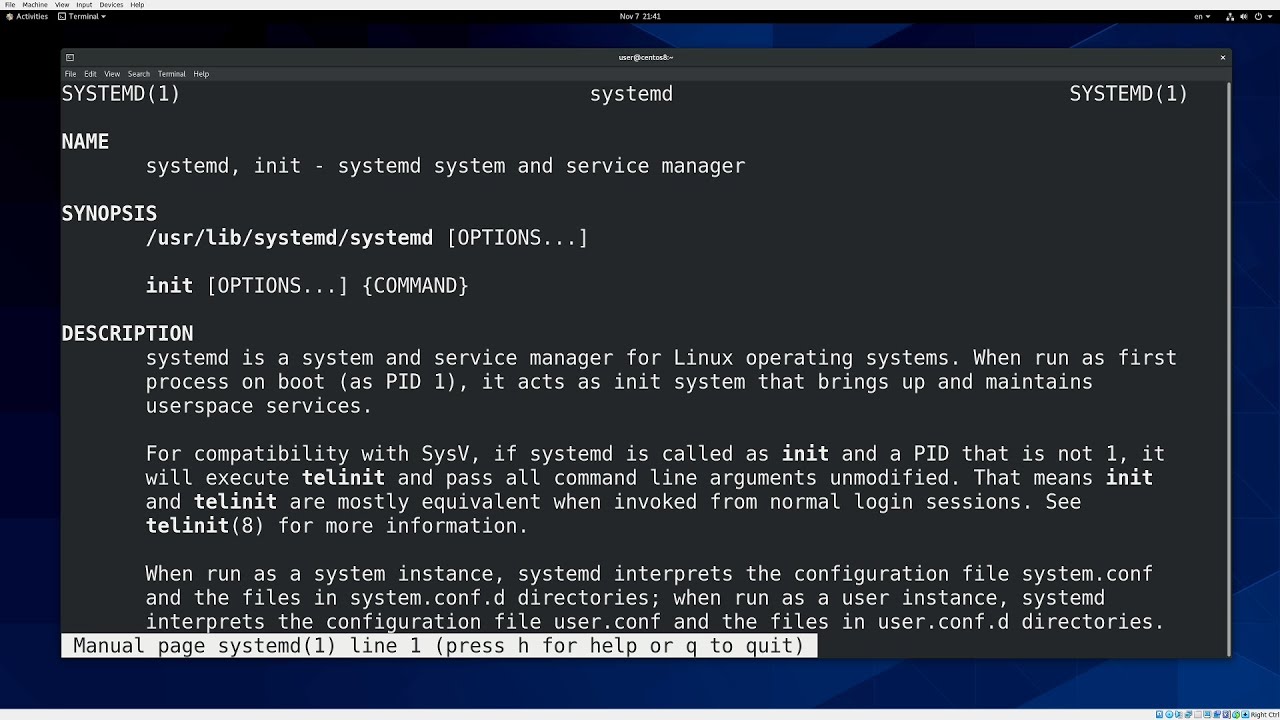This screenshot has width=1280, height=720.
Task: Open the terminal's Search menu
Action: point(139,74)
